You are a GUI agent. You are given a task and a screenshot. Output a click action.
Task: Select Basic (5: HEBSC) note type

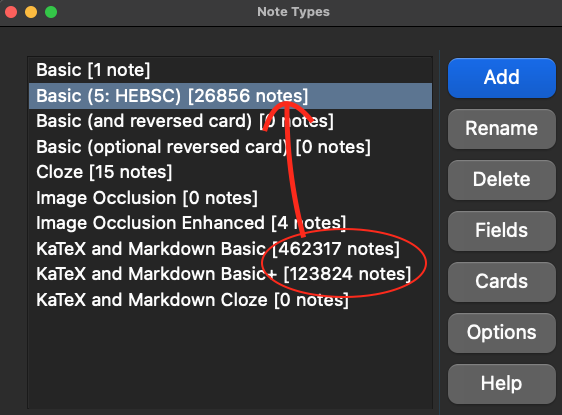[230, 96]
